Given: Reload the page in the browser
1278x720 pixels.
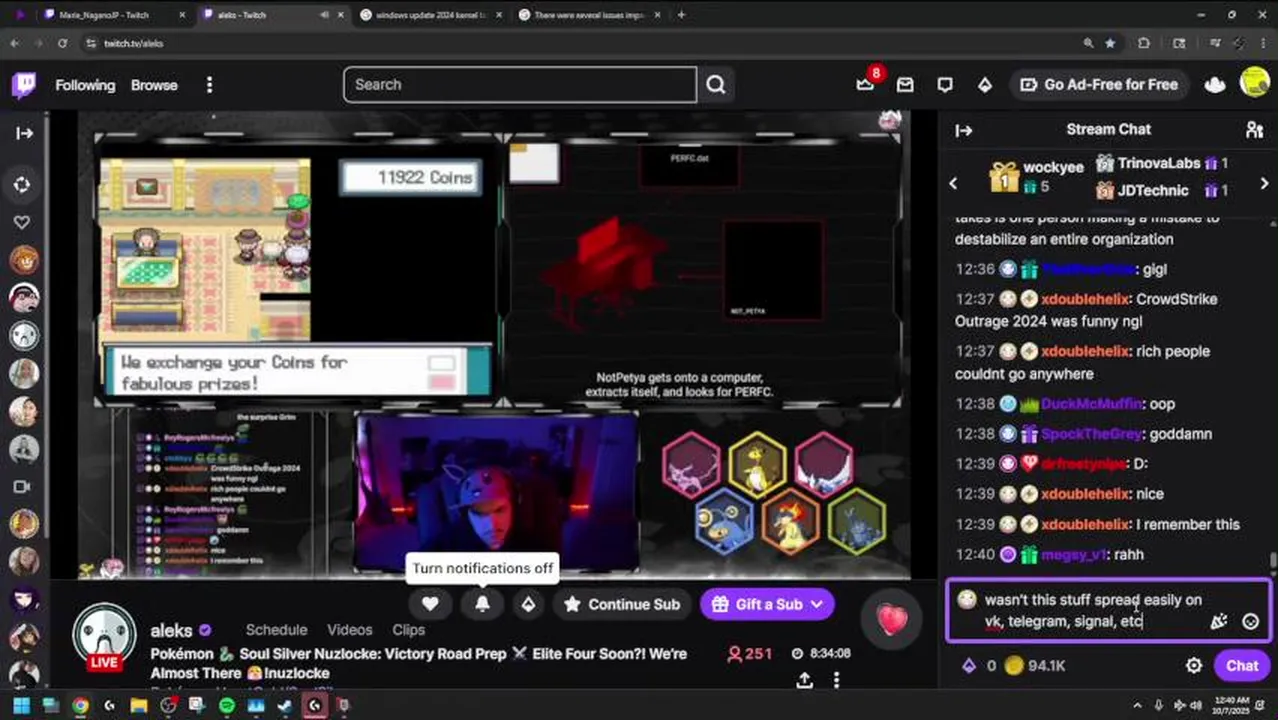Looking at the screenshot, I should click(62, 44).
